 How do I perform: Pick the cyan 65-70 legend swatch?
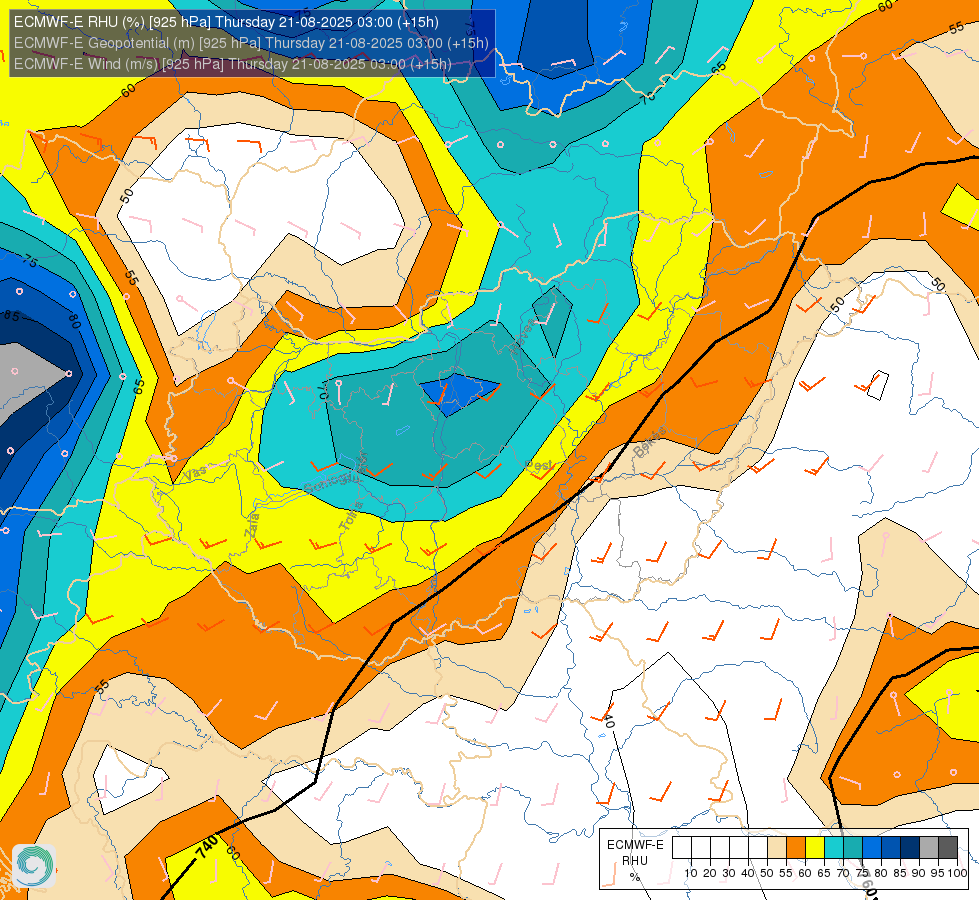point(834,848)
